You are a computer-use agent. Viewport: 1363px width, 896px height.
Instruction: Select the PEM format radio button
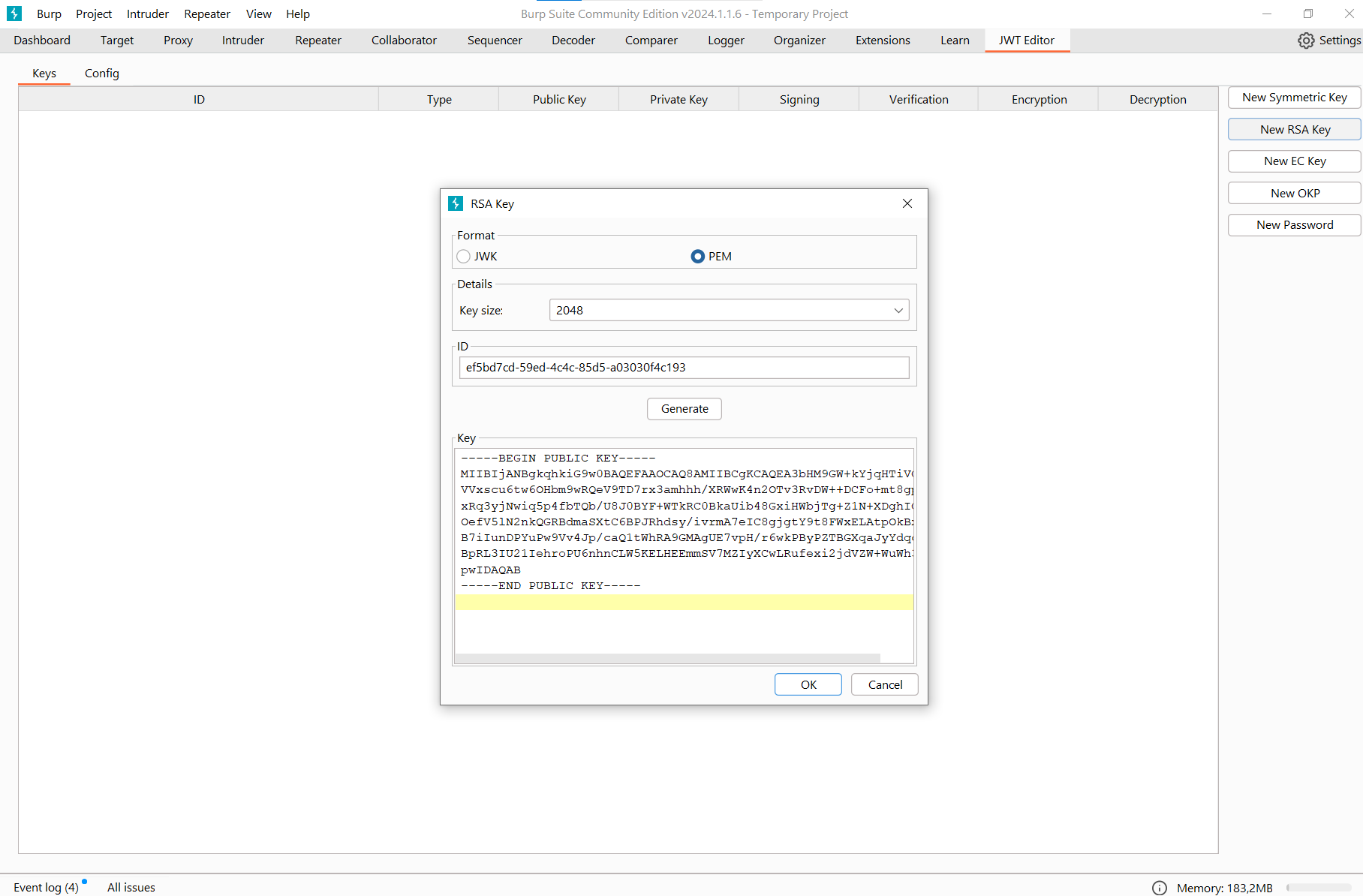click(697, 257)
